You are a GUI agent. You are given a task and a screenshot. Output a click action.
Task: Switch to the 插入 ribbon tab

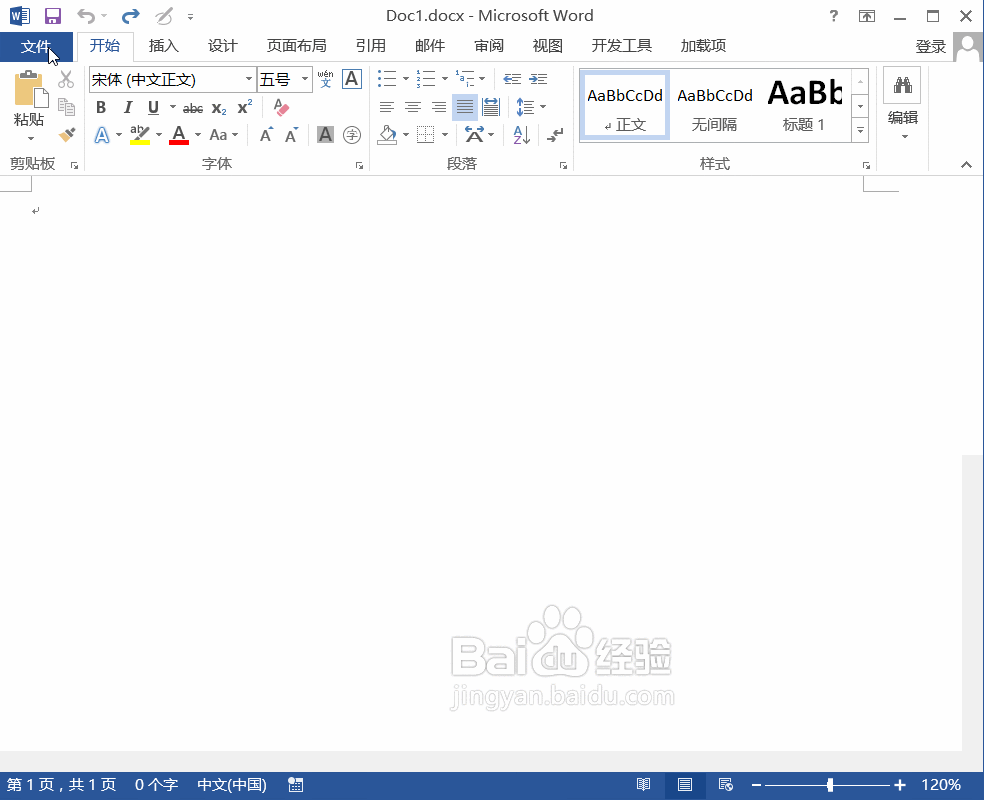pos(163,45)
